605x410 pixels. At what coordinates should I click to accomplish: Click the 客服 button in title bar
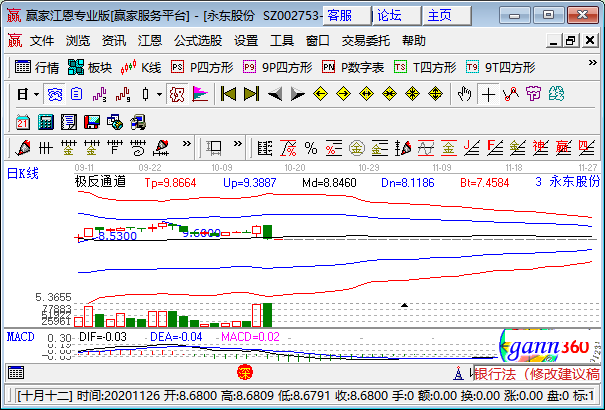click(346, 15)
